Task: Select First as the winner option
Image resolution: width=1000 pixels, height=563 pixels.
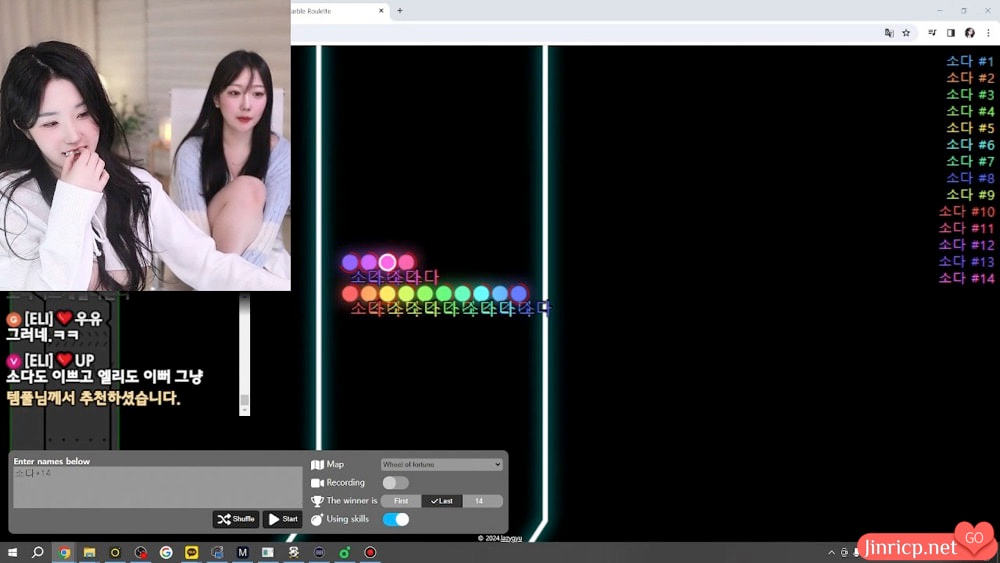Action: click(x=400, y=501)
